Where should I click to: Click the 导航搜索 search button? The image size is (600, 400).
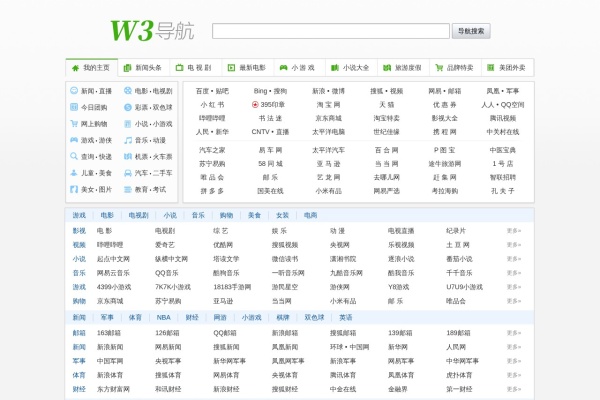pos(471,31)
